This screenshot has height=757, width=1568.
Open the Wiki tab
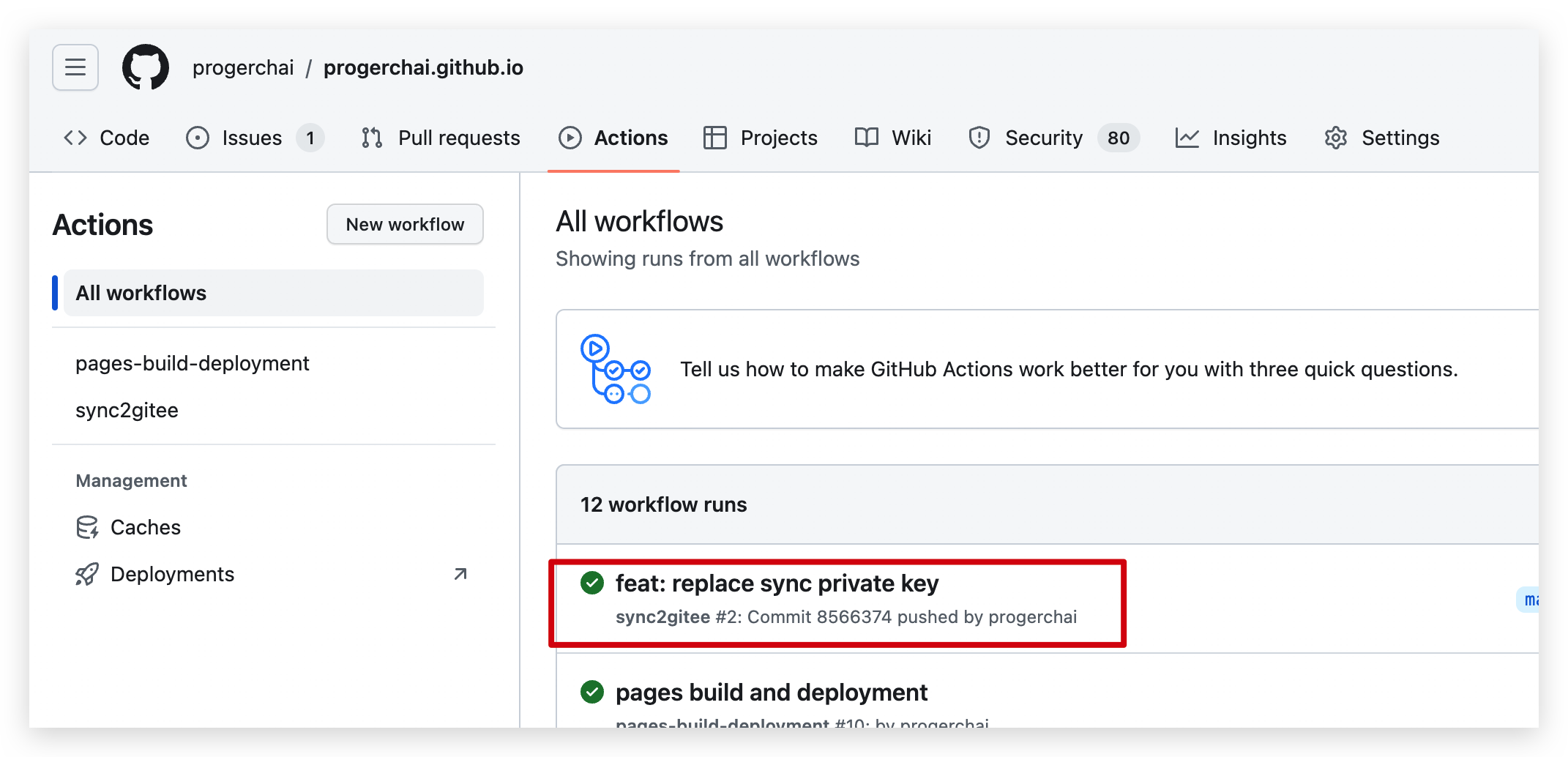click(x=893, y=138)
